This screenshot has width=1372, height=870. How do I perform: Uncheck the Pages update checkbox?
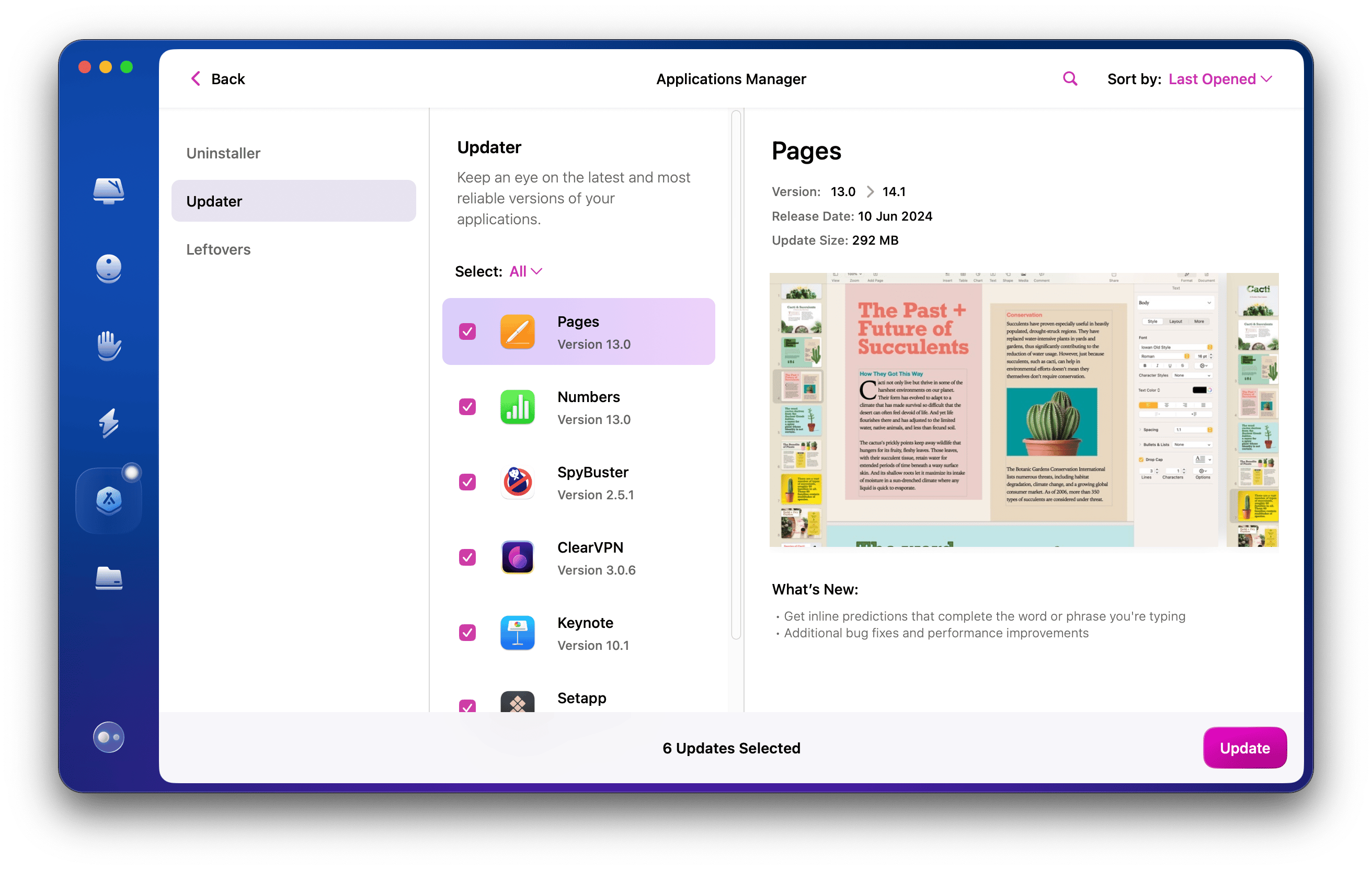tap(467, 331)
